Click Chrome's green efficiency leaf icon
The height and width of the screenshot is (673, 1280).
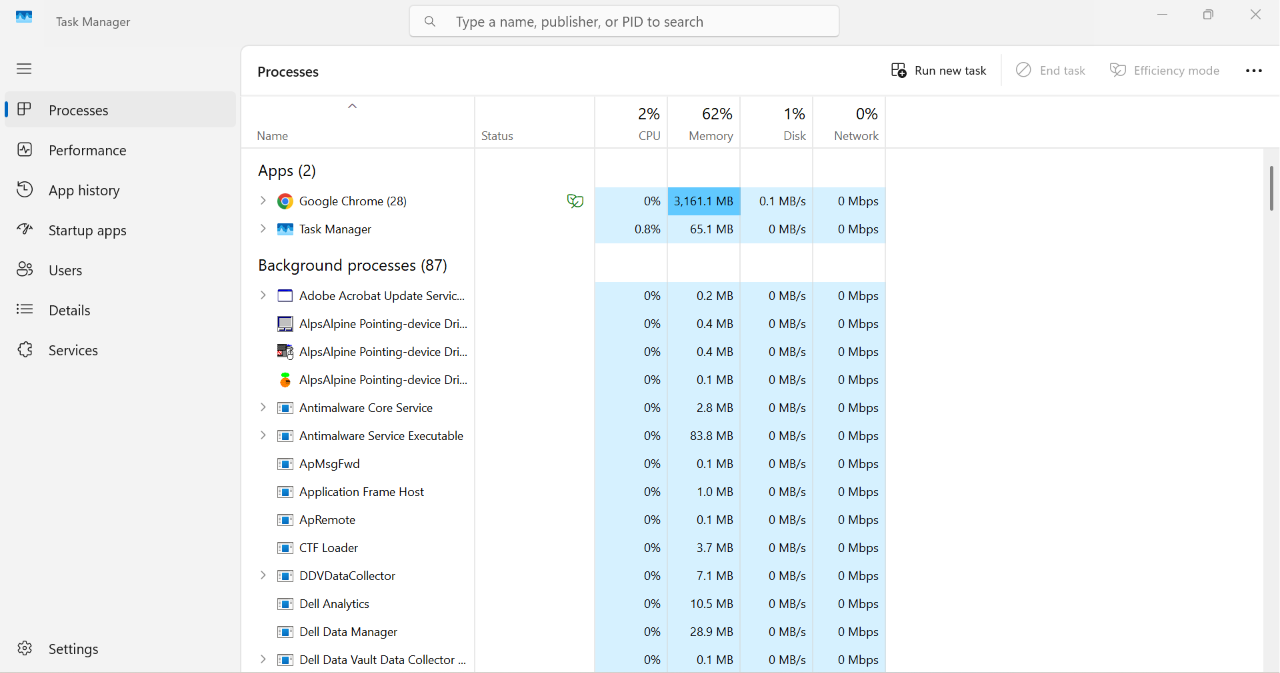coord(575,201)
